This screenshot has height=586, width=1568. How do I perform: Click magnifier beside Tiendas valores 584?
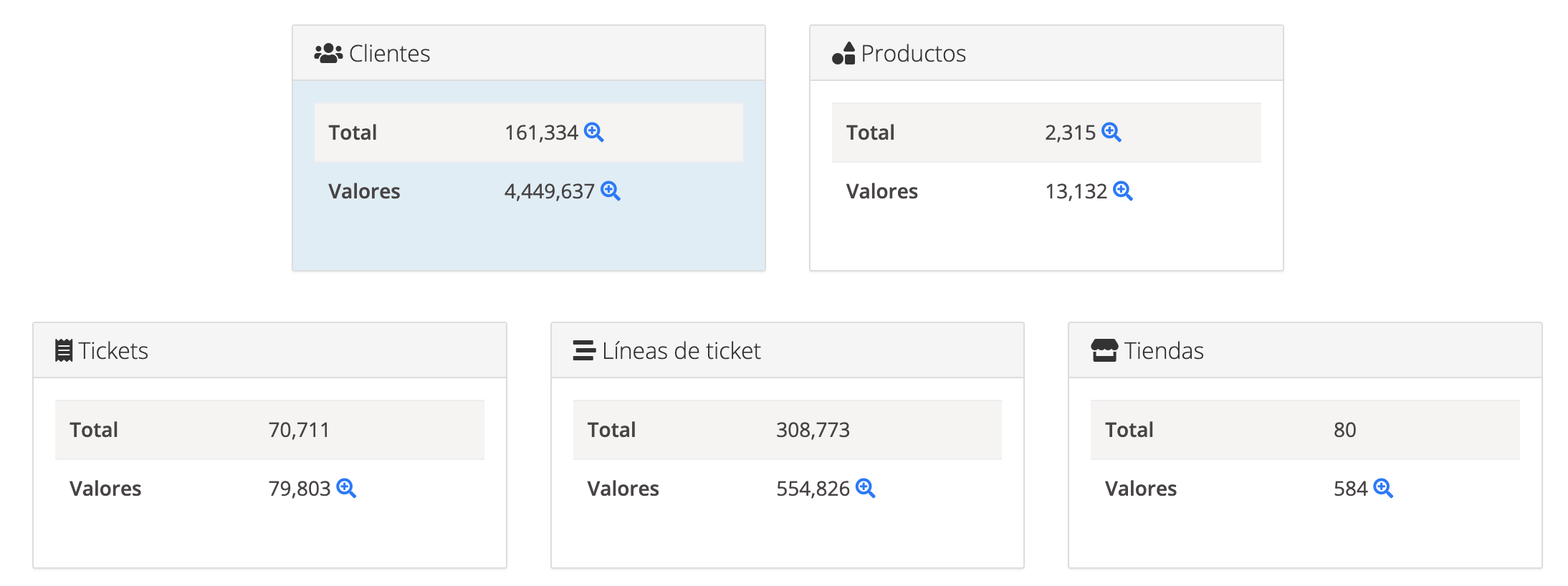[1382, 488]
